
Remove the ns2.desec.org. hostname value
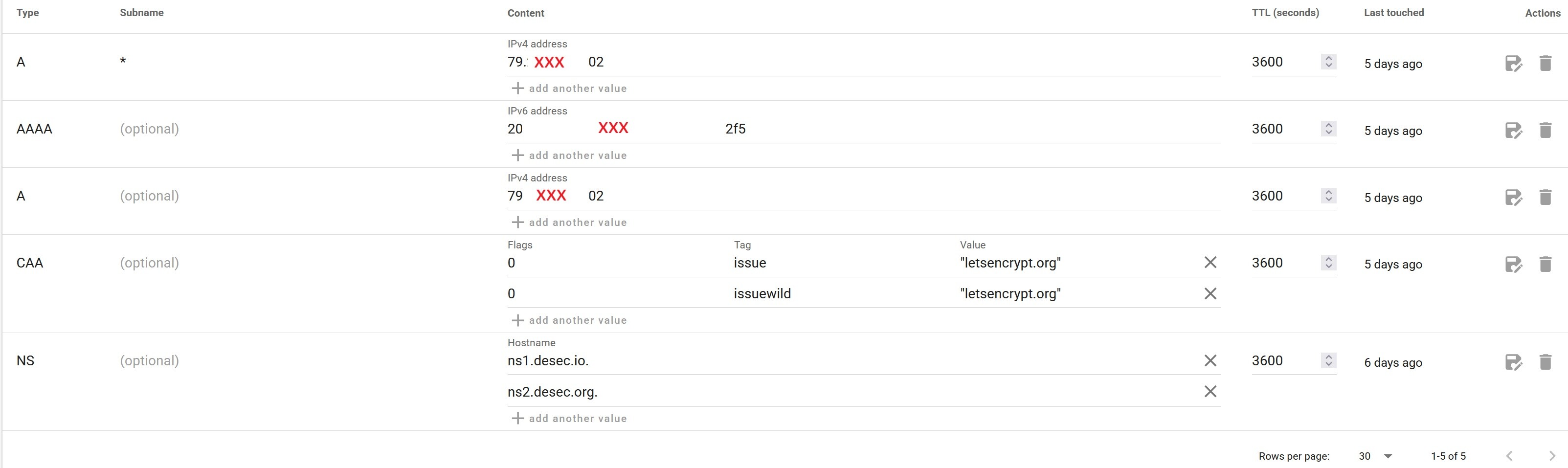[x=1210, y=391]
